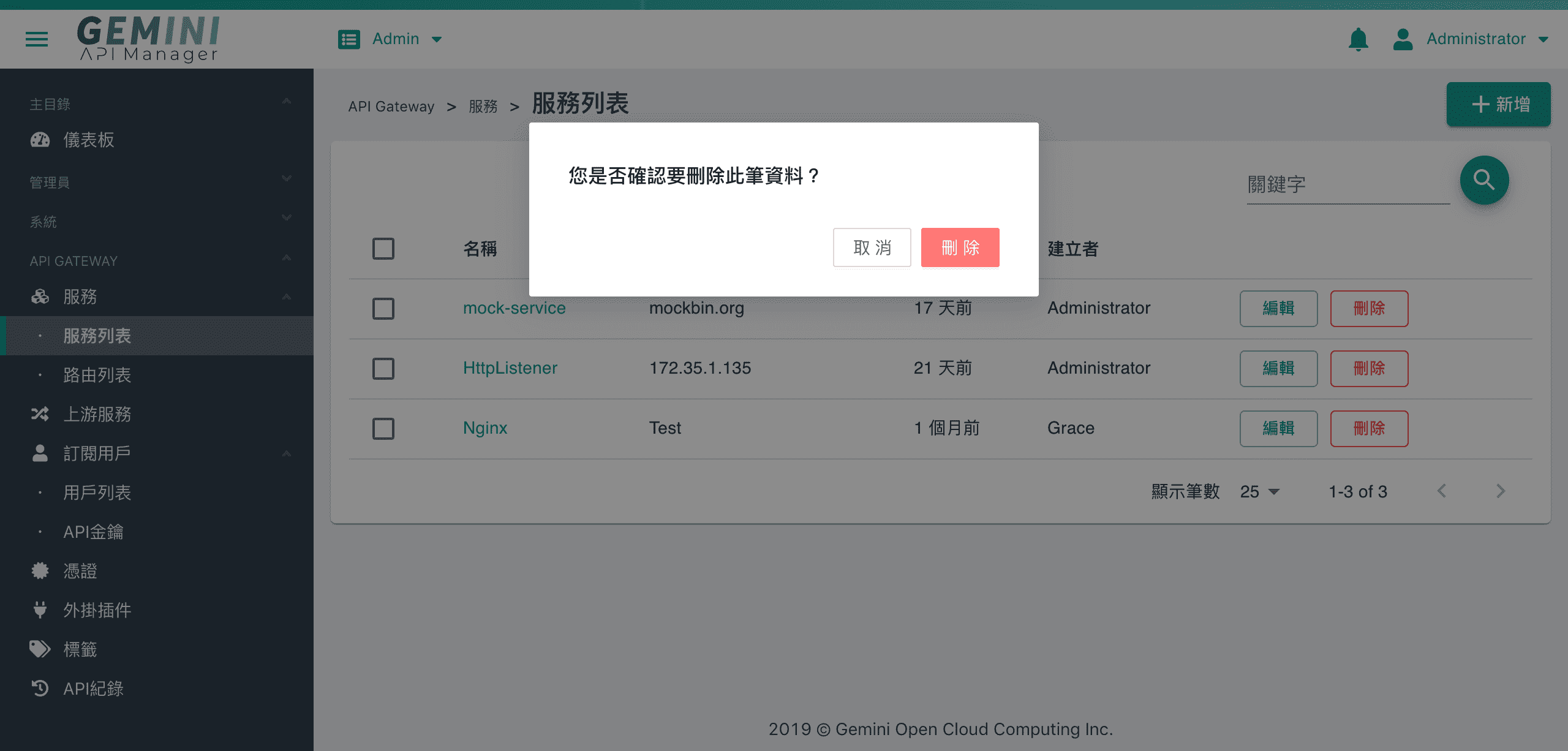Click the magnifier search button

[x=1484, y=180]
